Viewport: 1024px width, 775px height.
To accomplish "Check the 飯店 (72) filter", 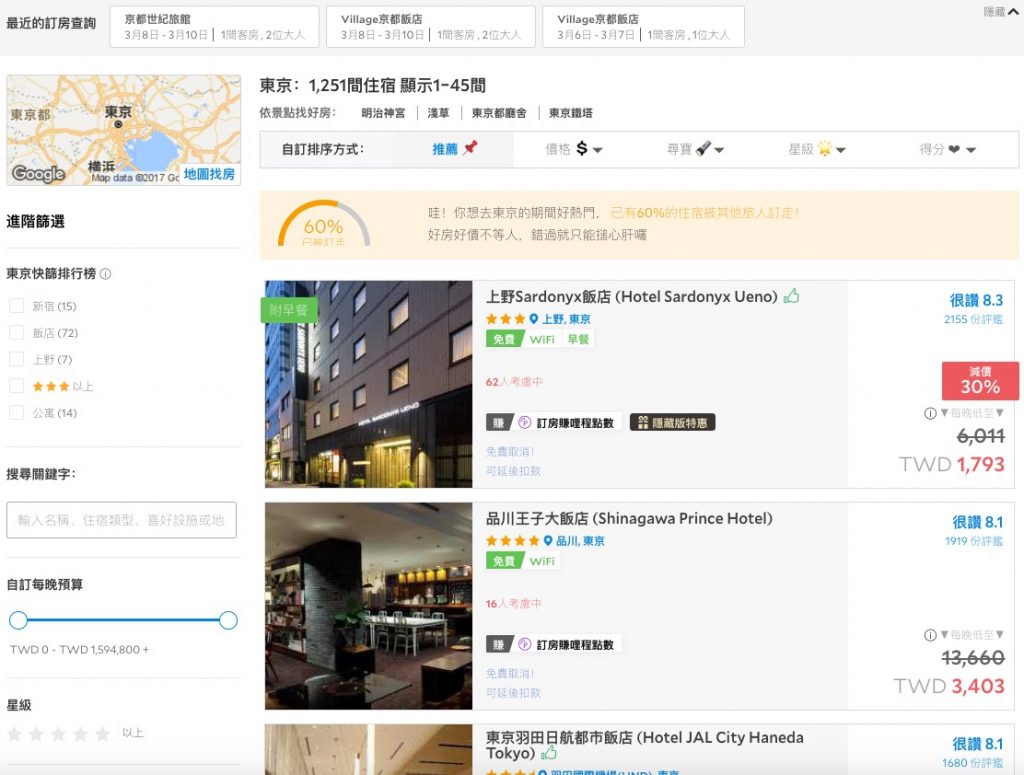I will (x=16, y=332).
